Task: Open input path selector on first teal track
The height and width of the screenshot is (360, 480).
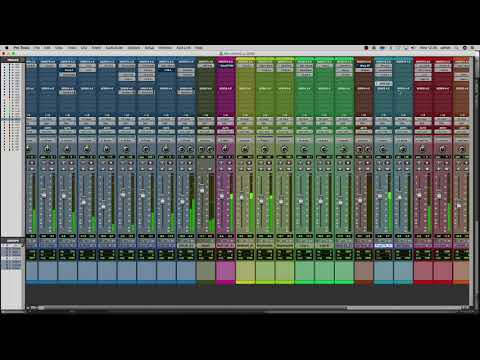Action: [x=383, y=118]
